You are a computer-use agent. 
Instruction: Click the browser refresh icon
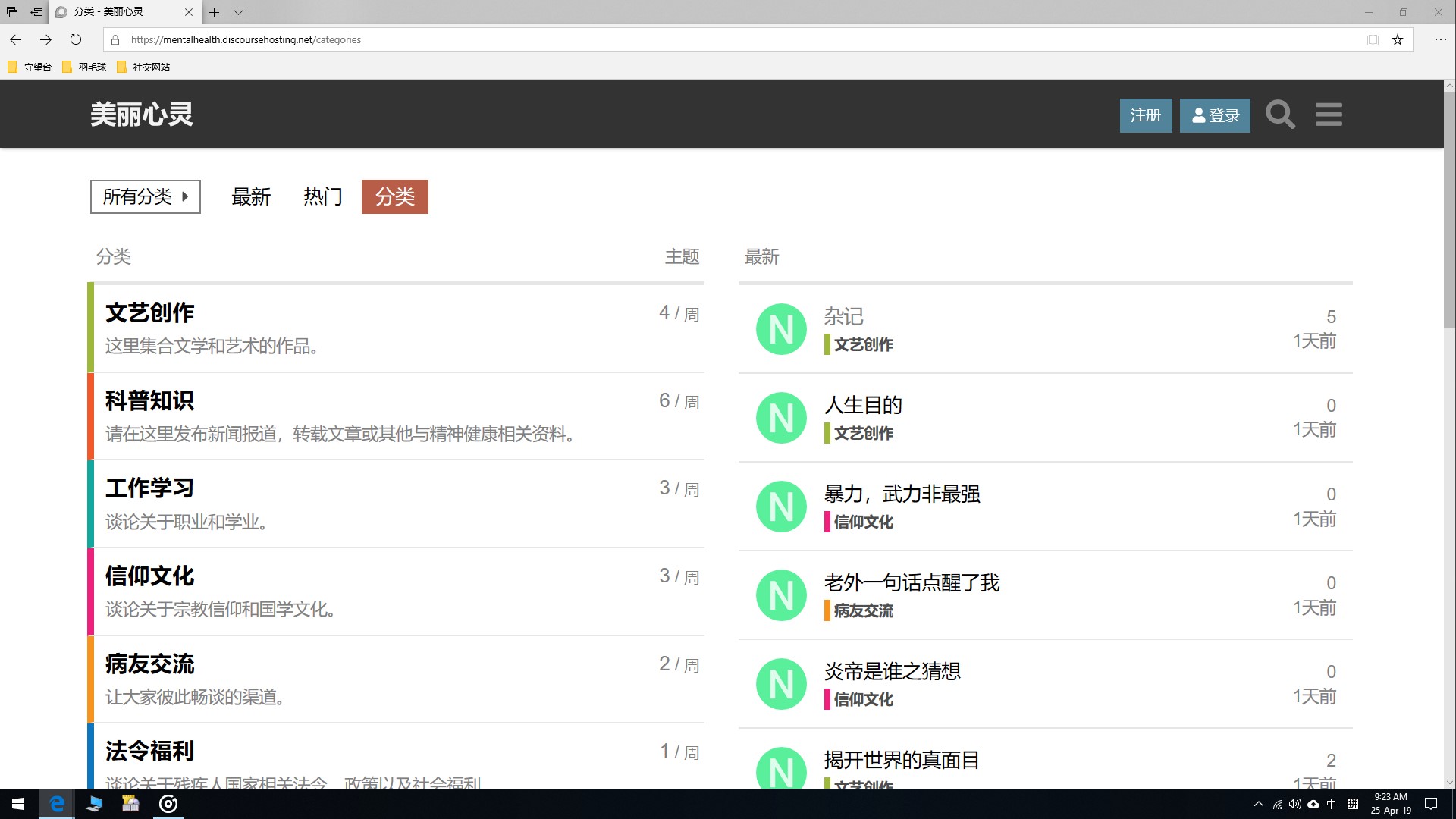tap(76, 39)
